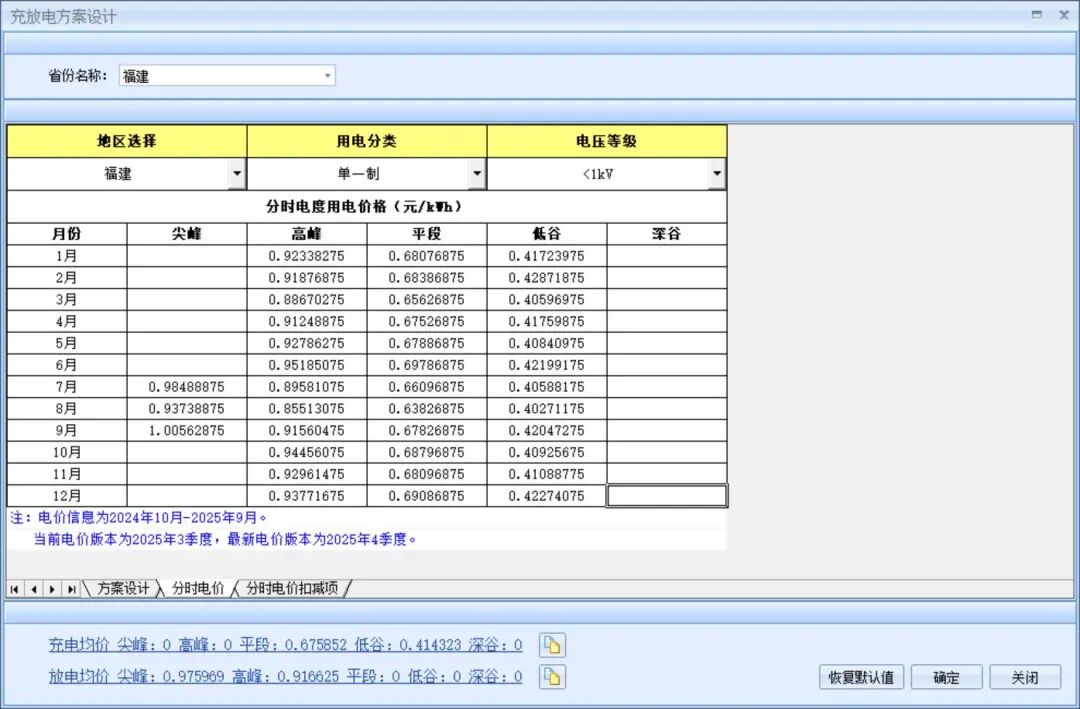Go to previous sheet tab arrow
The image size is (1080, 709).
[33, 589]
